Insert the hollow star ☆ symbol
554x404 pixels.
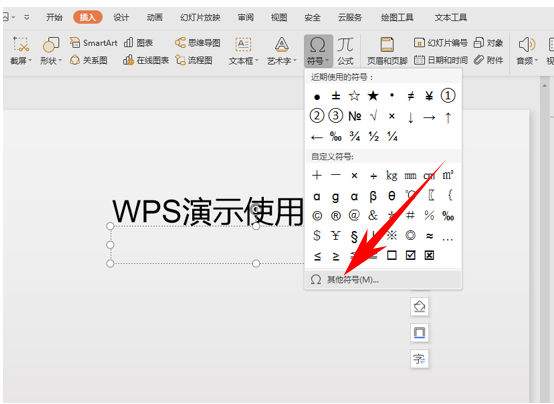pyautogui.click(x=354, y=95)
